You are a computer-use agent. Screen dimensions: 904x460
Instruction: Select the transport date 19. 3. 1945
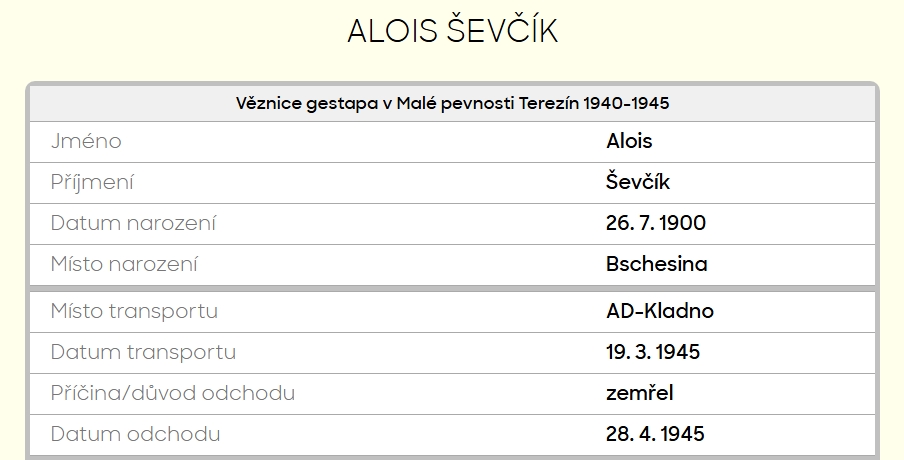pos(653,352)
